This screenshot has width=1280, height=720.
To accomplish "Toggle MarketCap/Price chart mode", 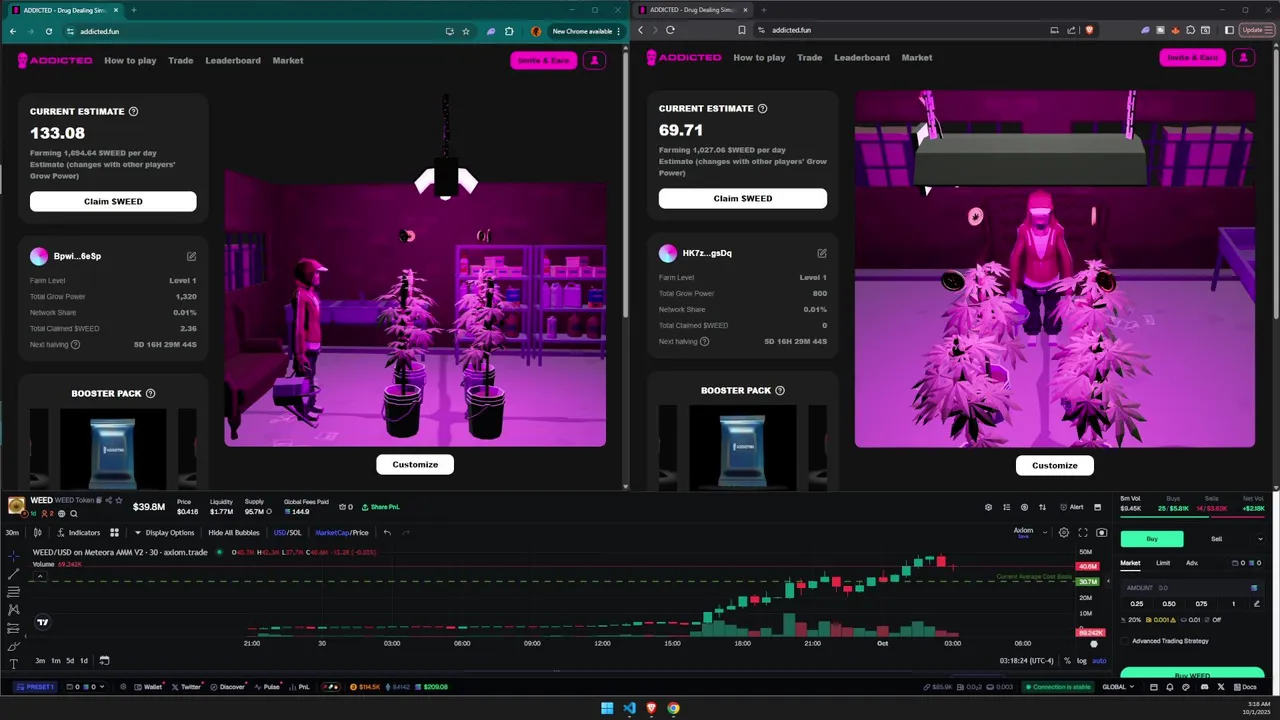I will (342, 533).
